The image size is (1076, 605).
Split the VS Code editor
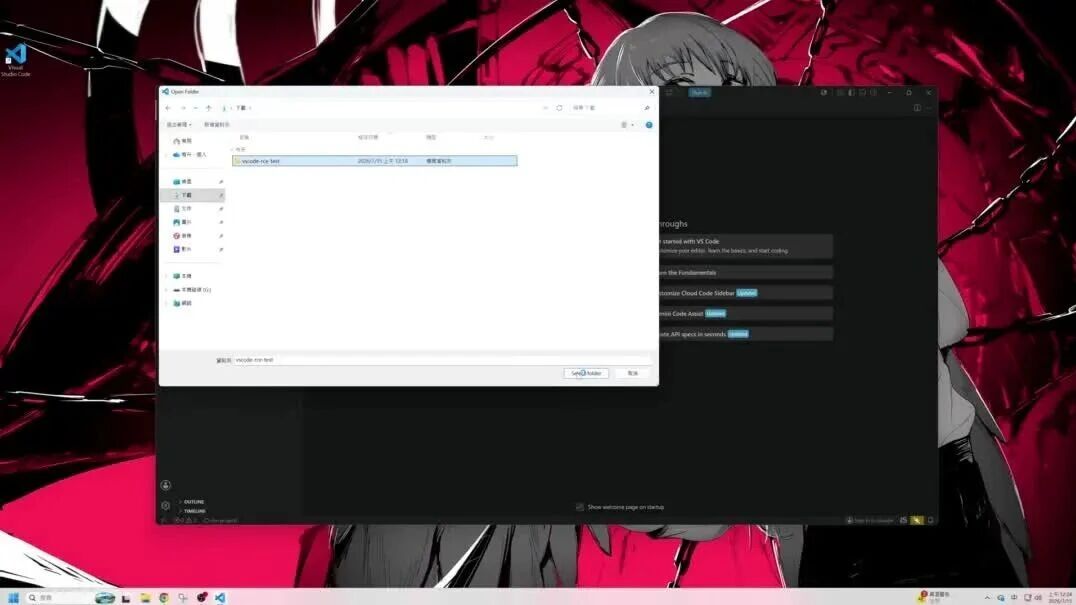(x=917, y=108)
